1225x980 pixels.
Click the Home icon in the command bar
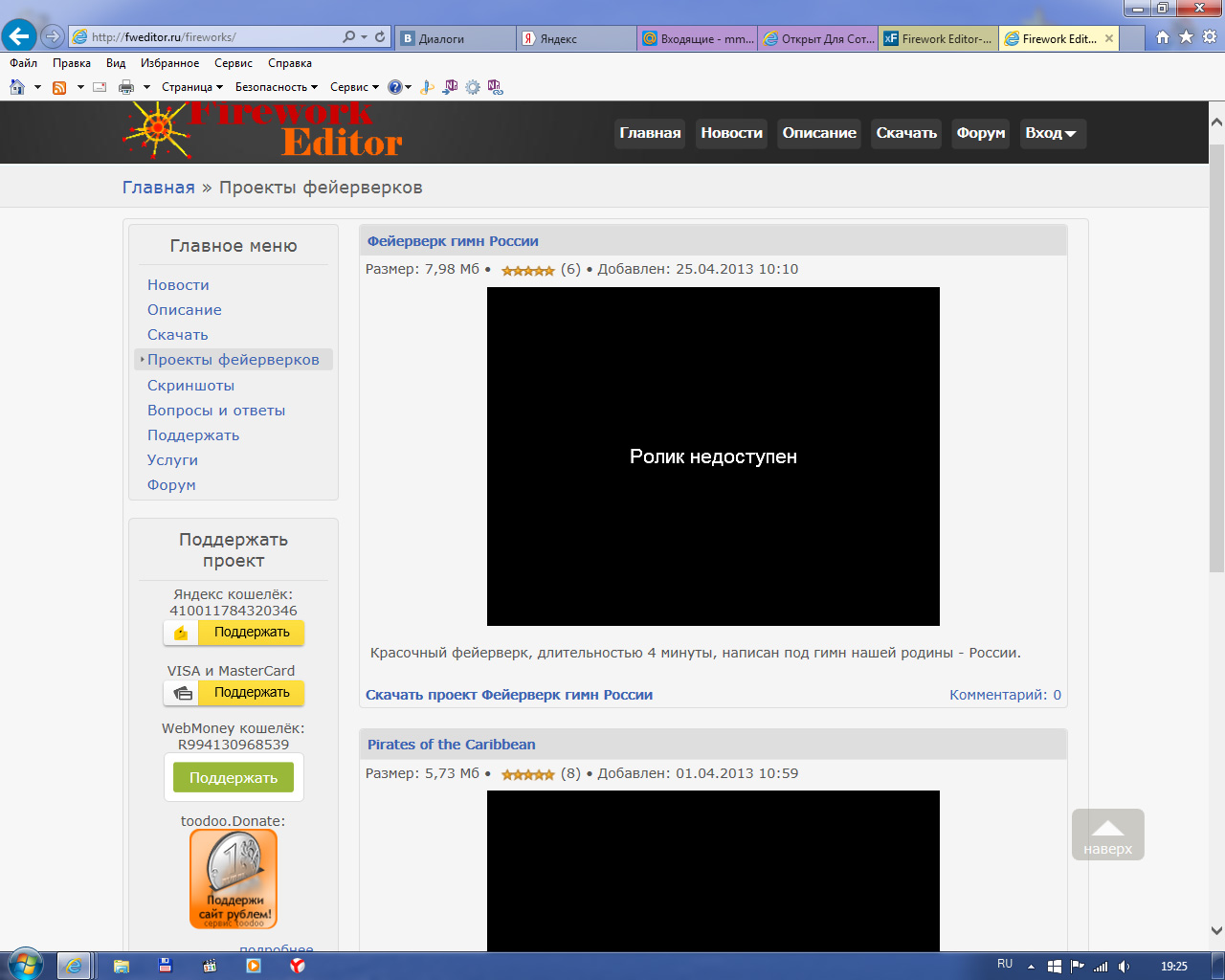(17, 87)
